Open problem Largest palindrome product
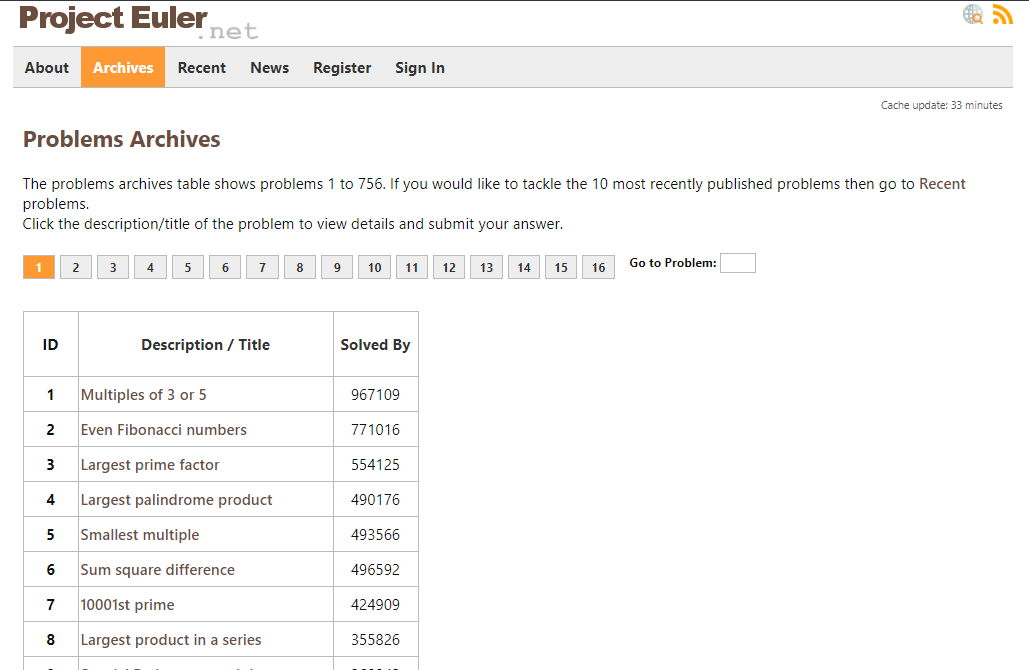Screen dimensions: 1029x670 (x=176, y=500)
